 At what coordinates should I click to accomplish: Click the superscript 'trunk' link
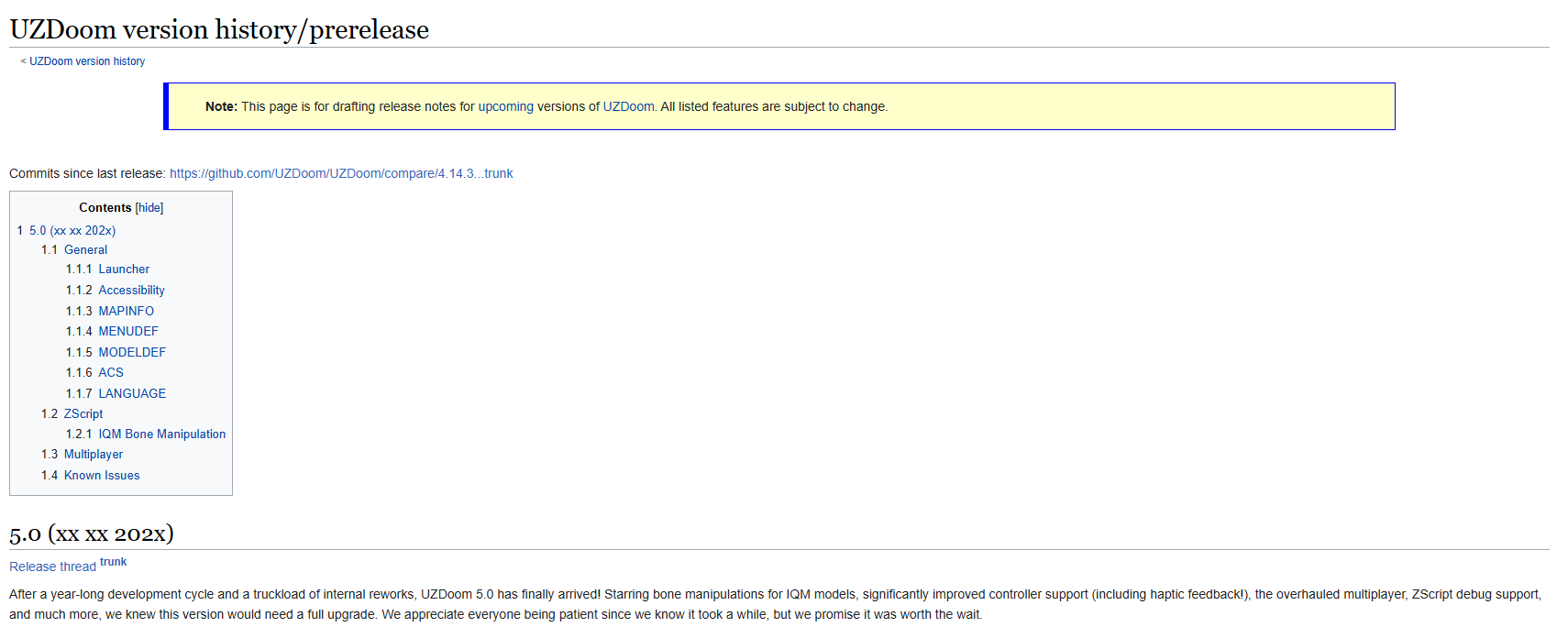[x=114, y=562]
